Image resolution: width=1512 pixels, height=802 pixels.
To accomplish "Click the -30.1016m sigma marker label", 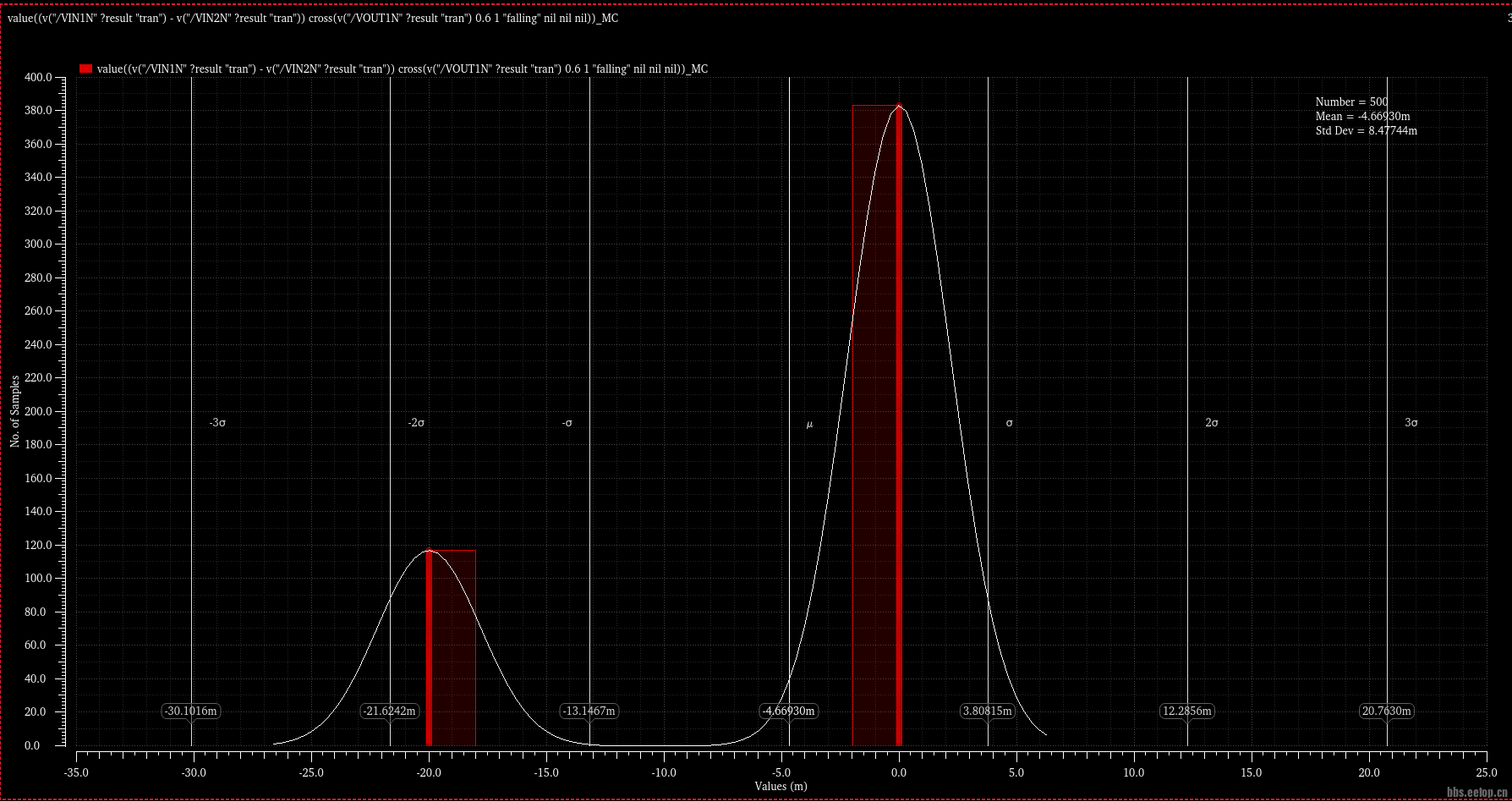I will point(191,711).
